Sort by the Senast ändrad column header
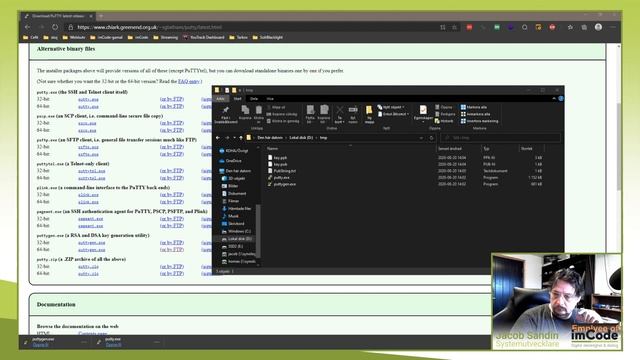 tap(449, 149)
